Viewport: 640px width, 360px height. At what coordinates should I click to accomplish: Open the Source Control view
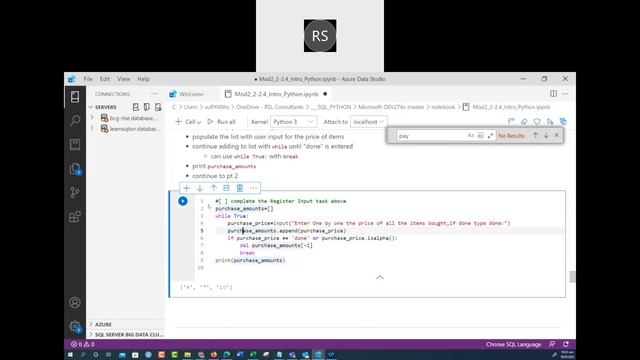(75, 192)
